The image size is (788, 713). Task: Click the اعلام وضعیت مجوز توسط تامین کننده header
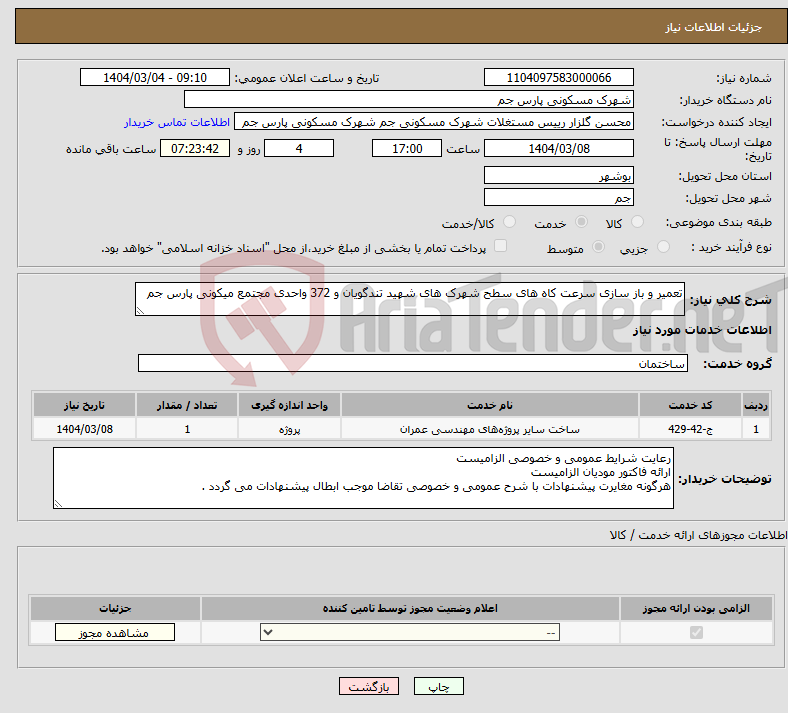[x=410, y=608]
